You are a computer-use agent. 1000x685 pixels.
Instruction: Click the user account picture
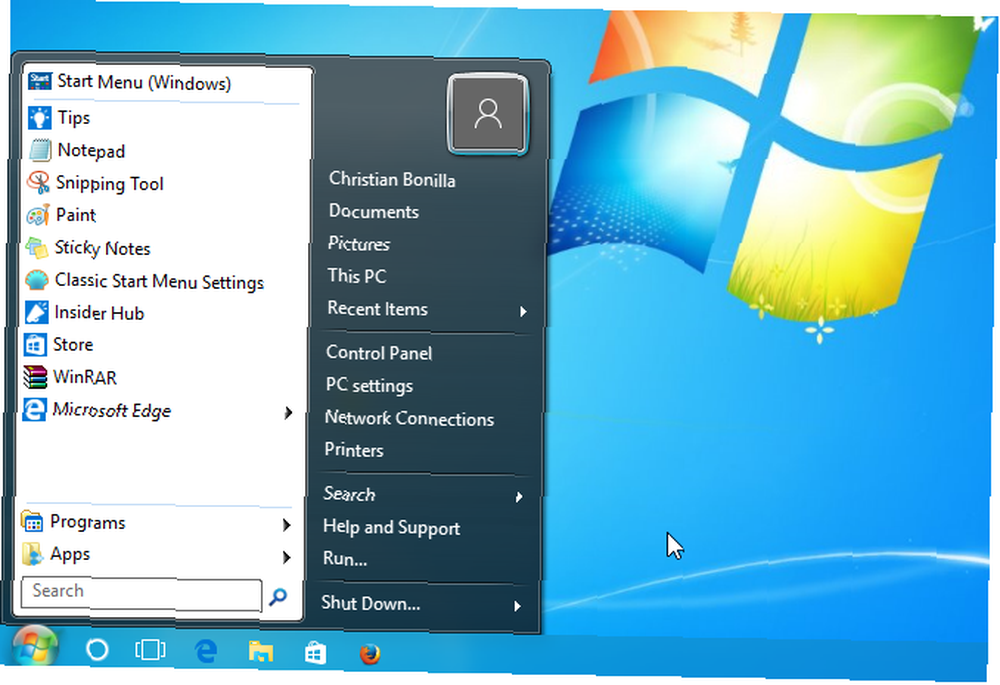(x=488, y=115)
